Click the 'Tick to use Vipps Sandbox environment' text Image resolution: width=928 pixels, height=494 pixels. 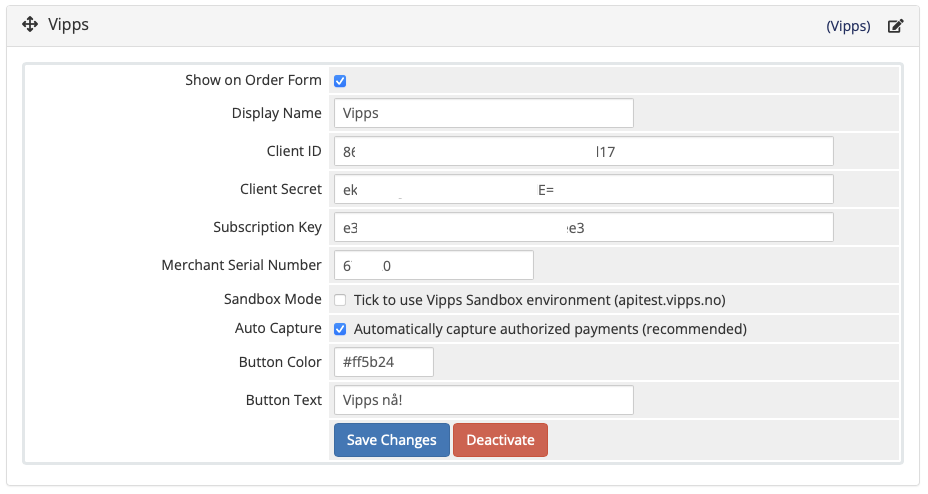click(540, 300)
